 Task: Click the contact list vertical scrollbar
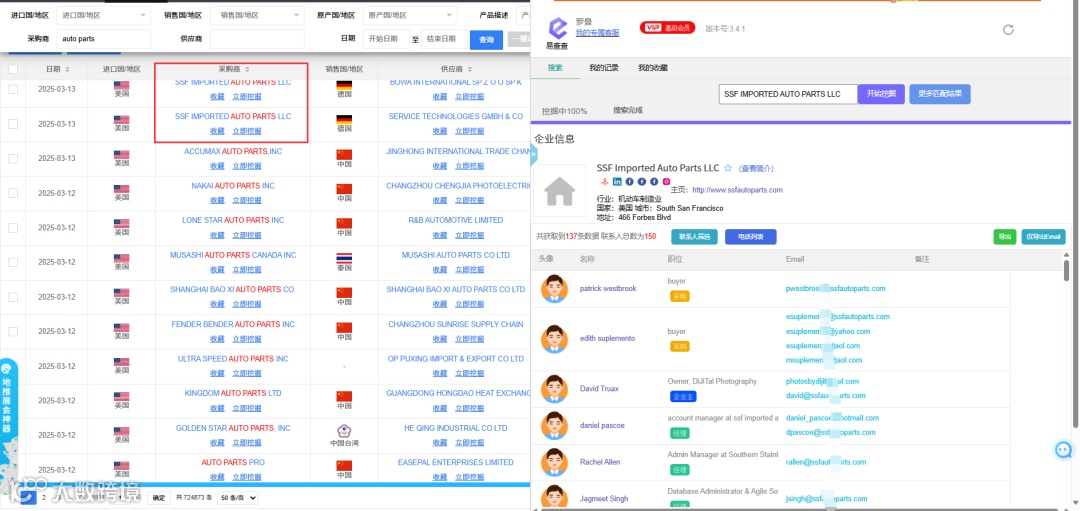point(1066,269)
